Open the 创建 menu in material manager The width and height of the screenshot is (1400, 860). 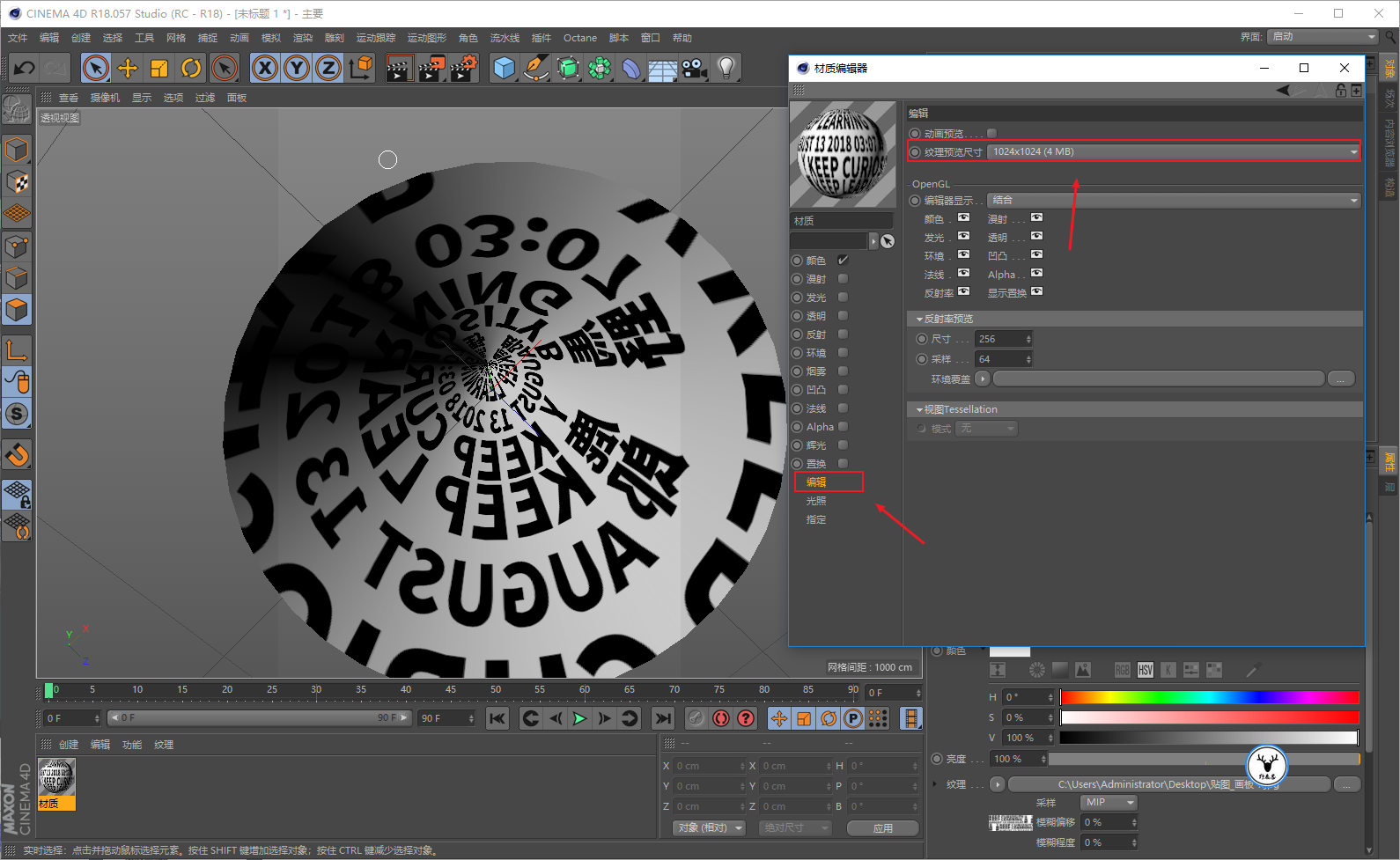69,745
